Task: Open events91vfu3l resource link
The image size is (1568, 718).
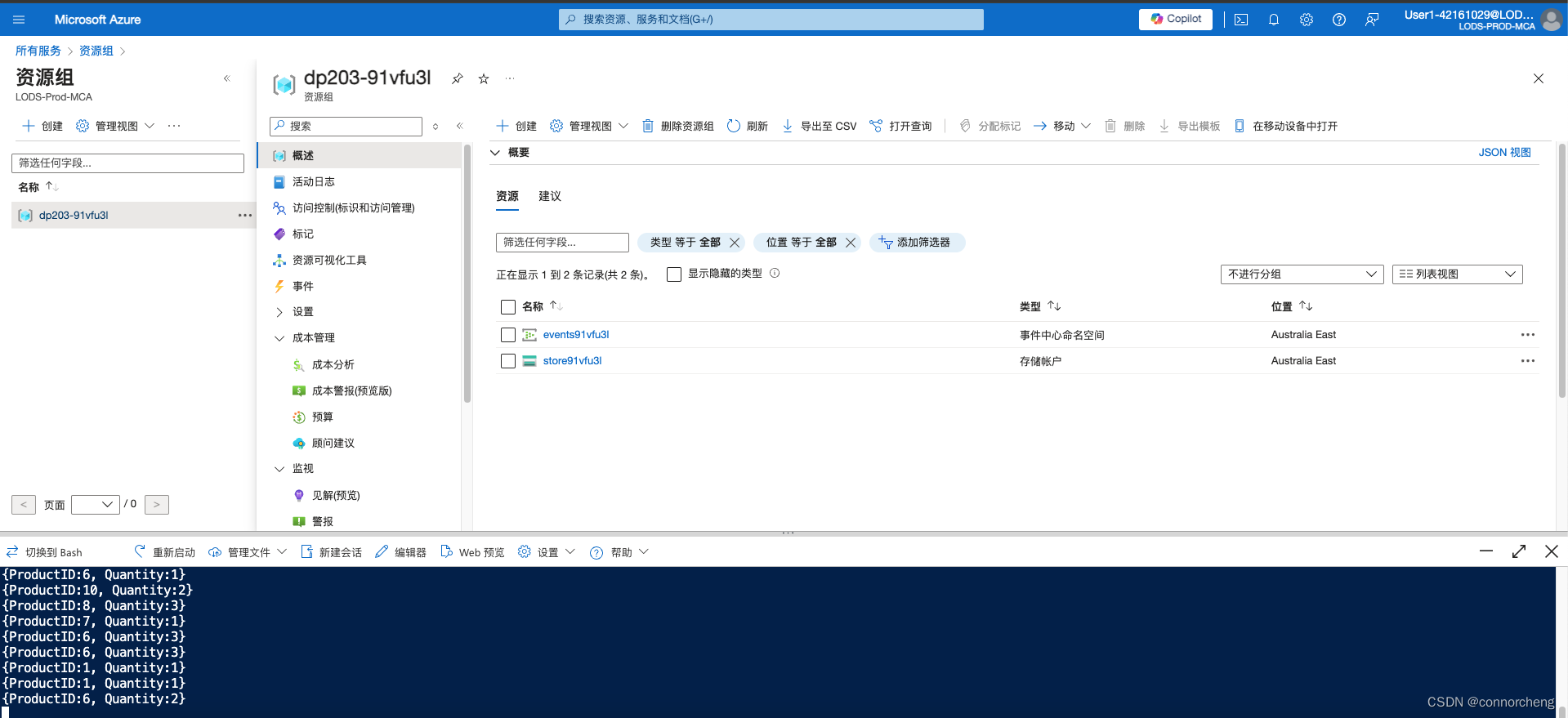Action: tap(576, 335)
